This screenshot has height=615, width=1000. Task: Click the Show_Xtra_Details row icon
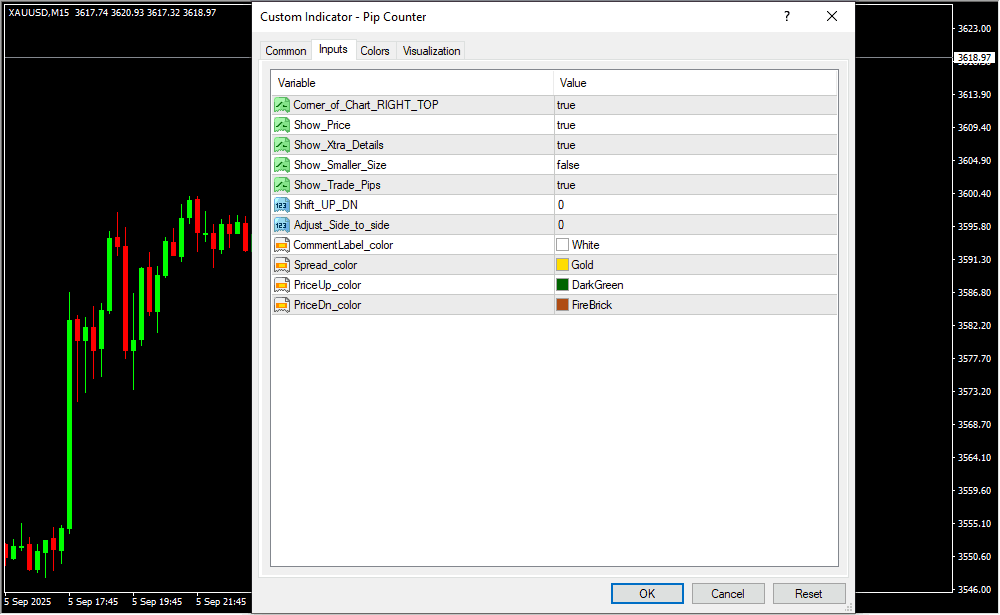(281, 145)
